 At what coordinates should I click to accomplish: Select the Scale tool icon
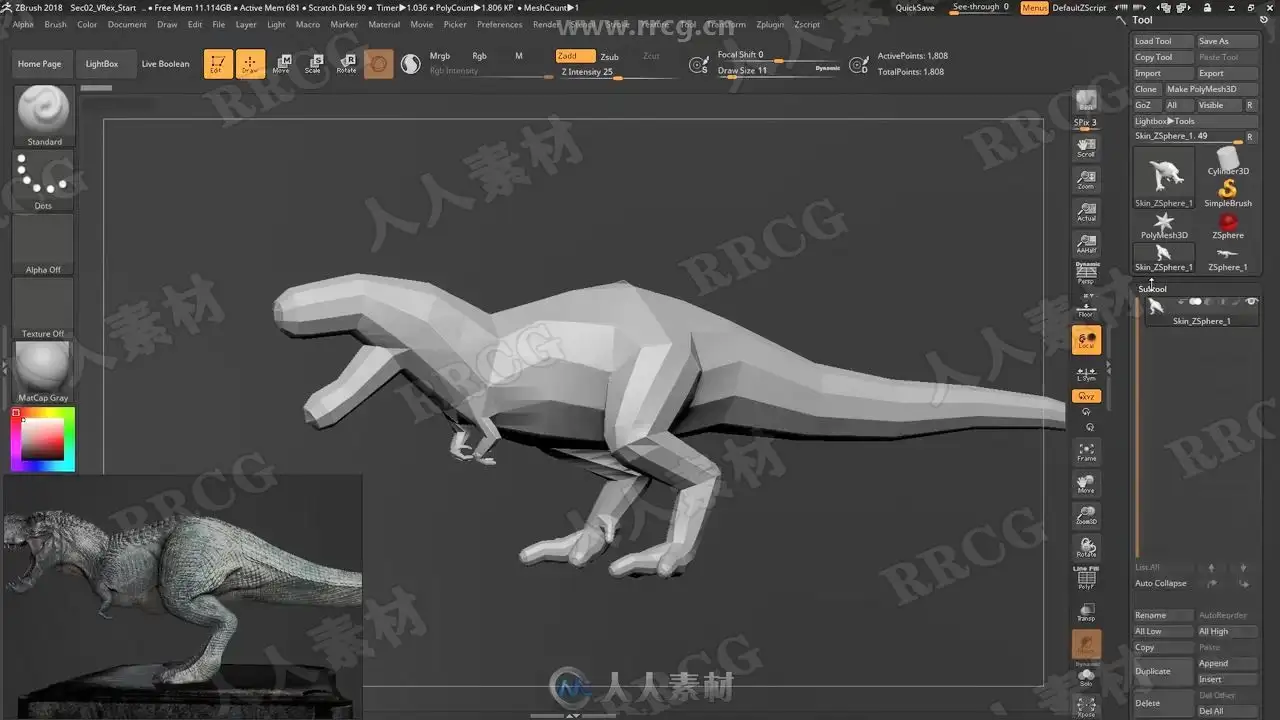(x=313, y=64)
